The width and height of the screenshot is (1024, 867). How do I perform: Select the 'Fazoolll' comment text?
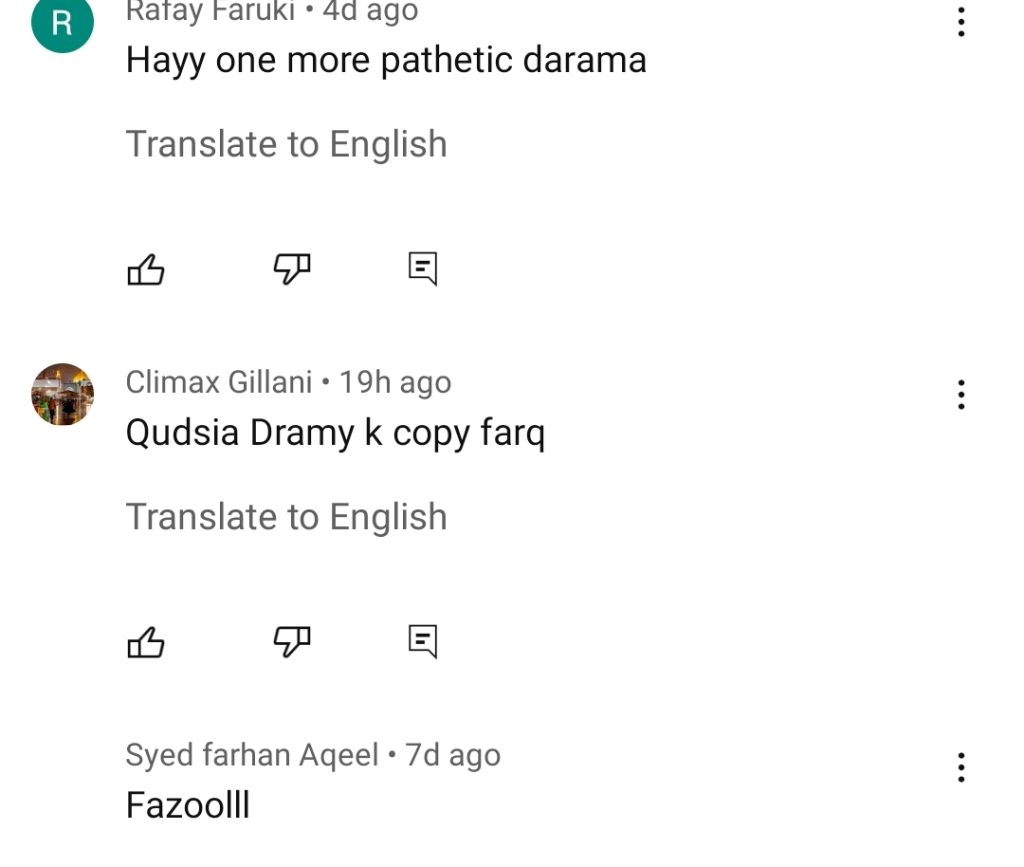click(x=188, y=805)
